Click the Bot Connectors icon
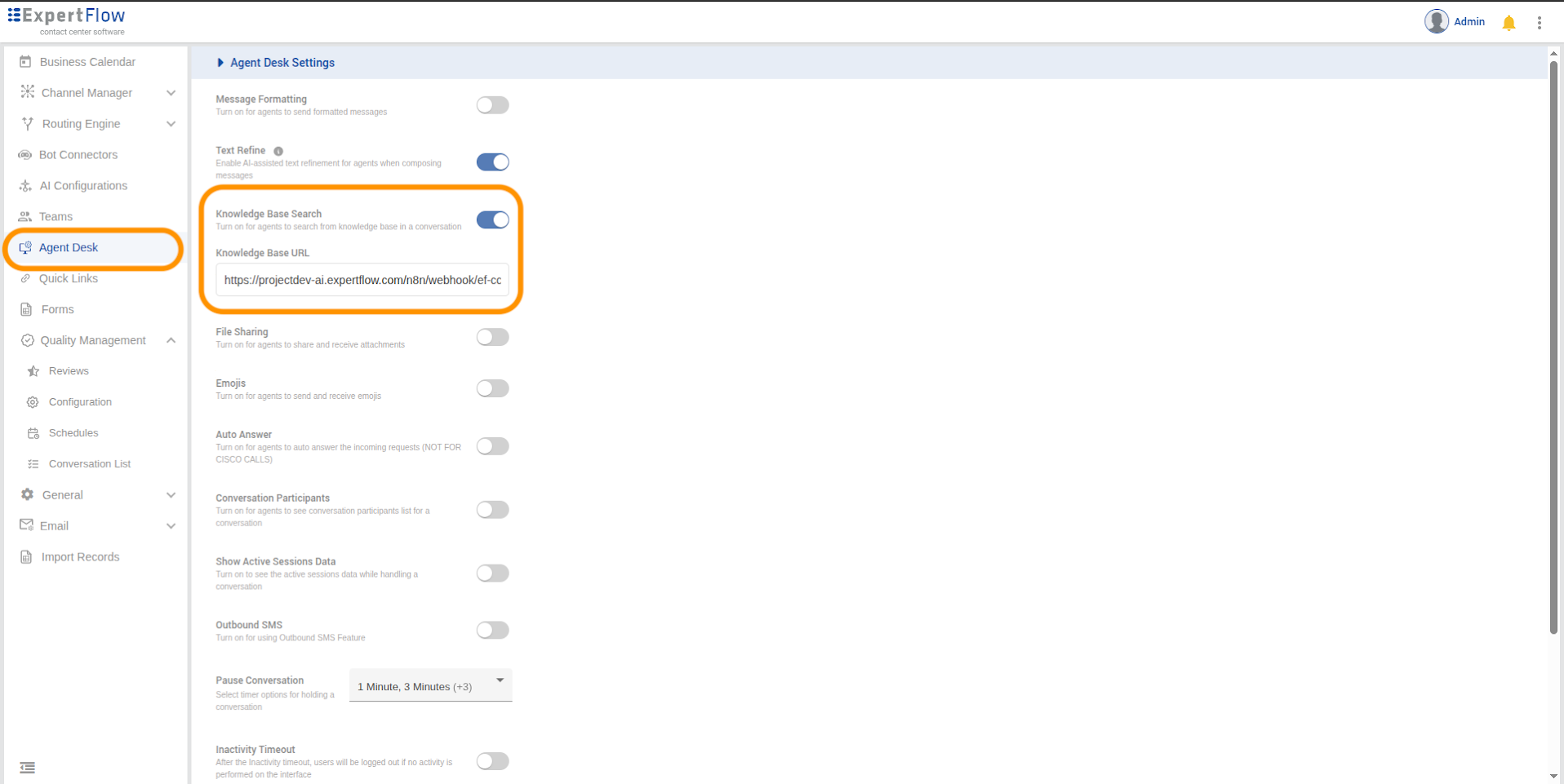 (25, 154)
